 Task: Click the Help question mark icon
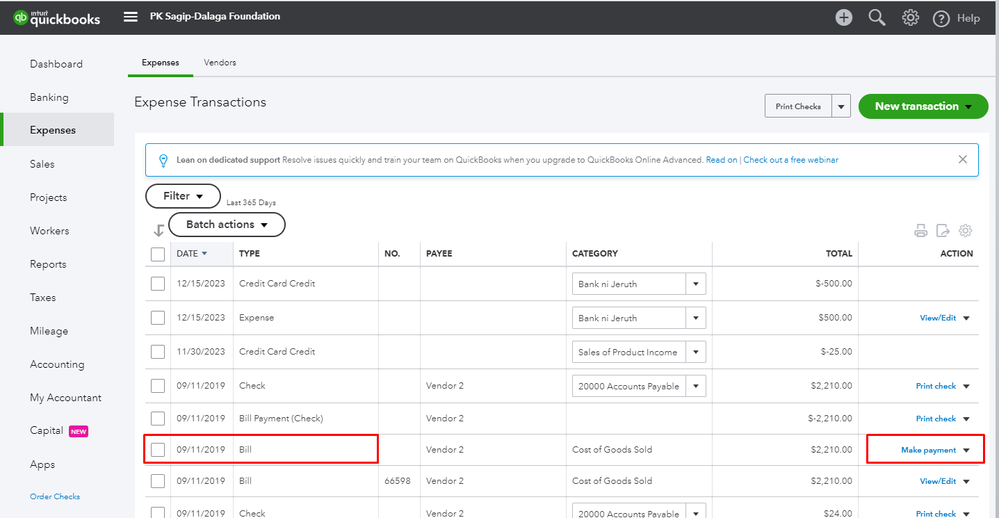click(941, 18)
